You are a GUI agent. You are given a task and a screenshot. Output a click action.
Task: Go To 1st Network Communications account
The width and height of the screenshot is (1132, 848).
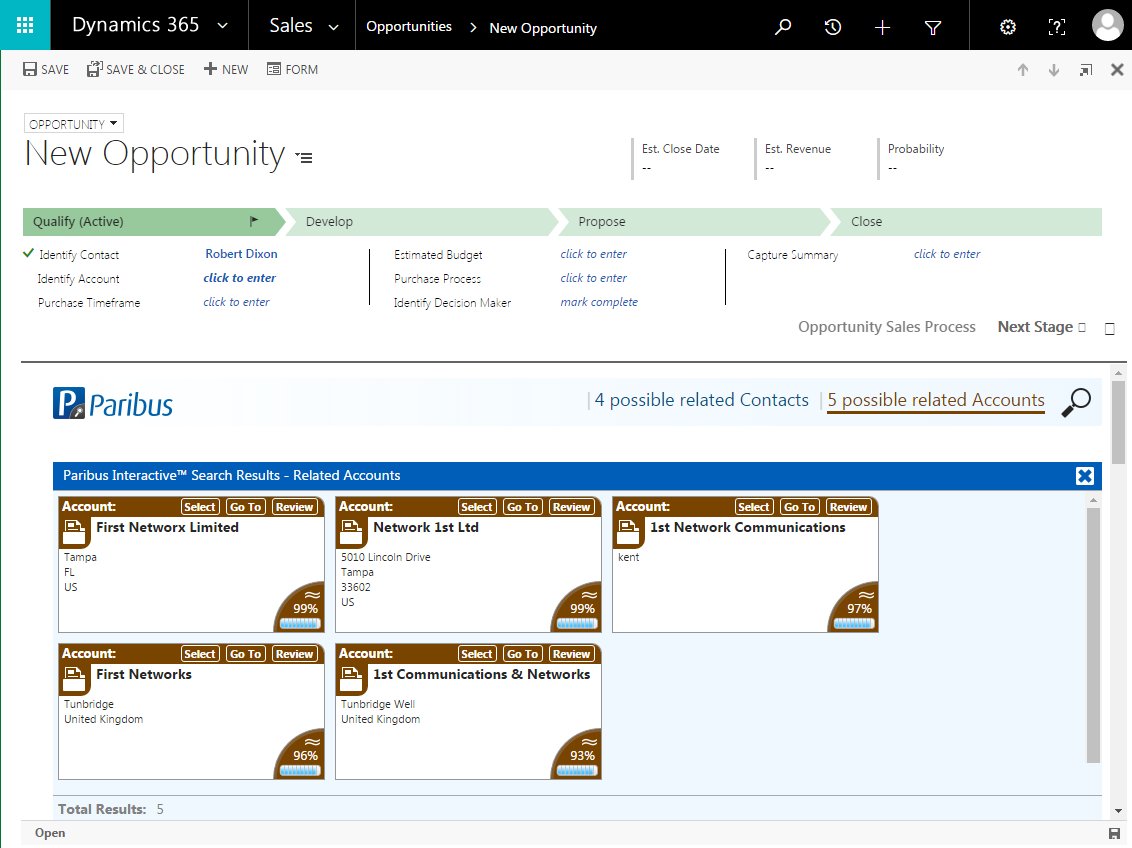799,507
